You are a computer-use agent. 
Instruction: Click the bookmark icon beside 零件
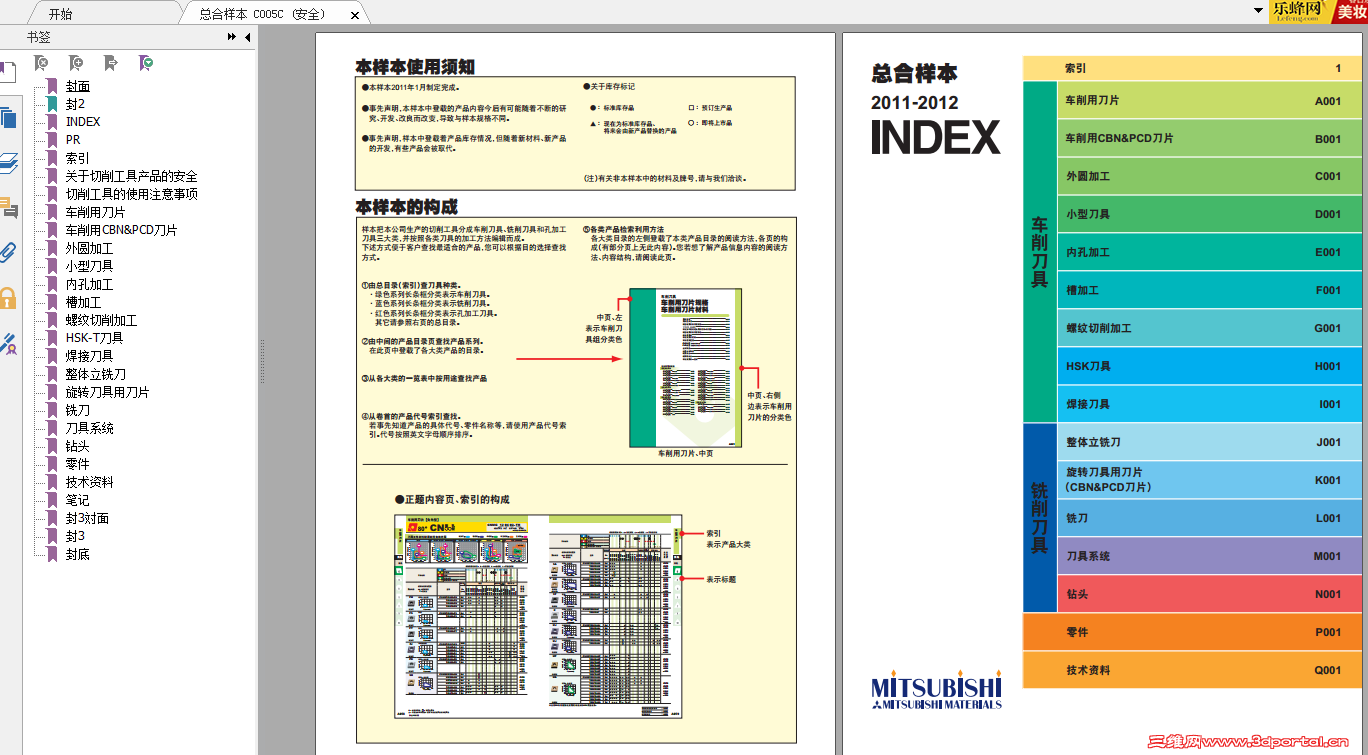tap(52, 464)
